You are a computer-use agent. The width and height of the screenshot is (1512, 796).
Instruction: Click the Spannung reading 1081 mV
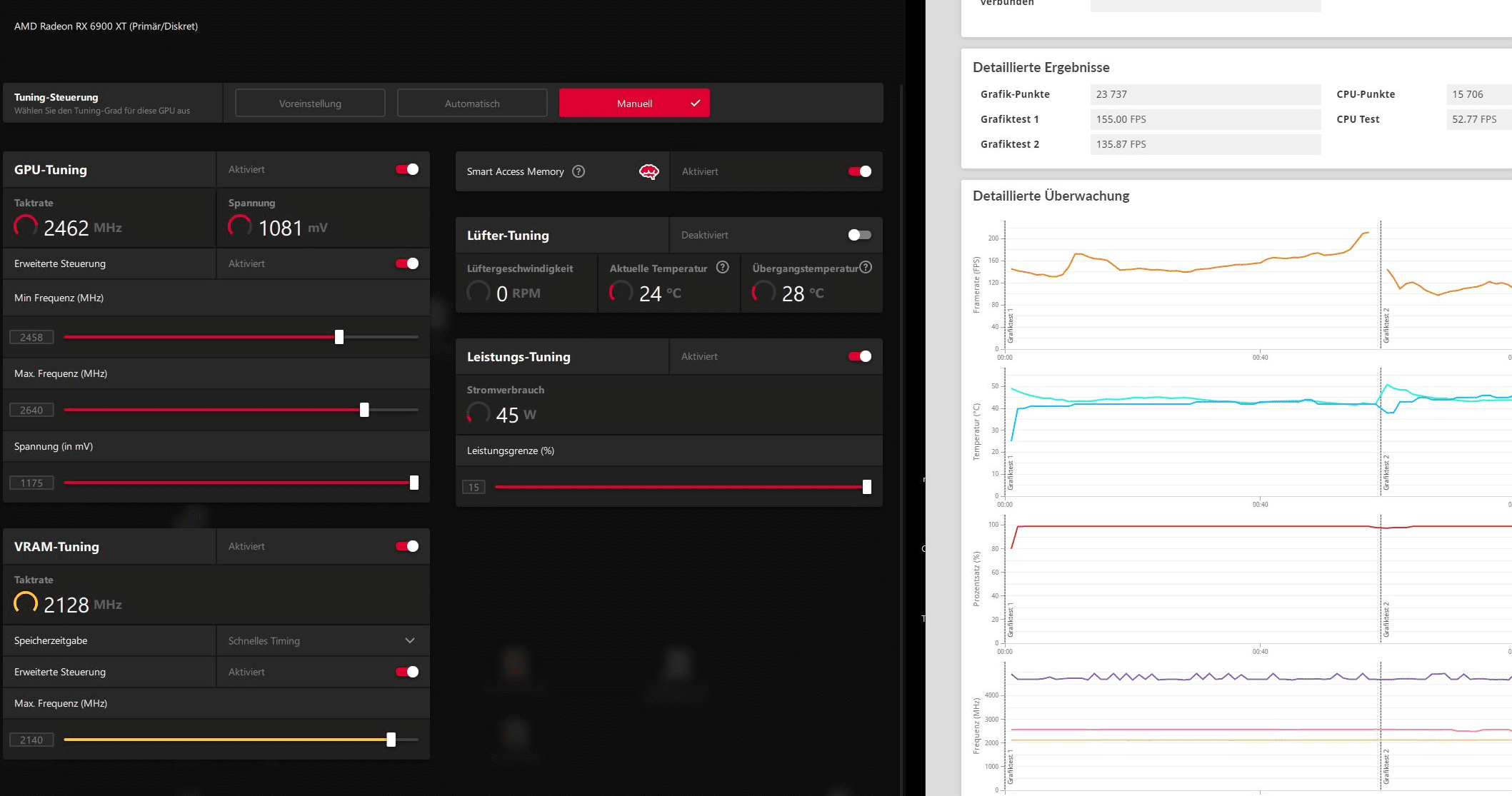pos(293,228)
